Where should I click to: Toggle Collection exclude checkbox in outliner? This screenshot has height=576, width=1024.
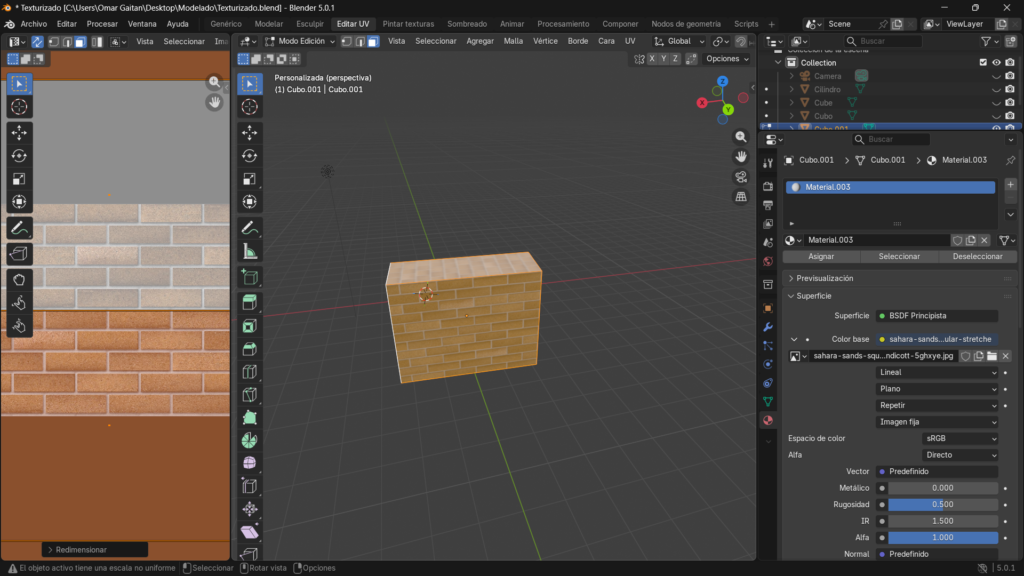pos(983,62)
